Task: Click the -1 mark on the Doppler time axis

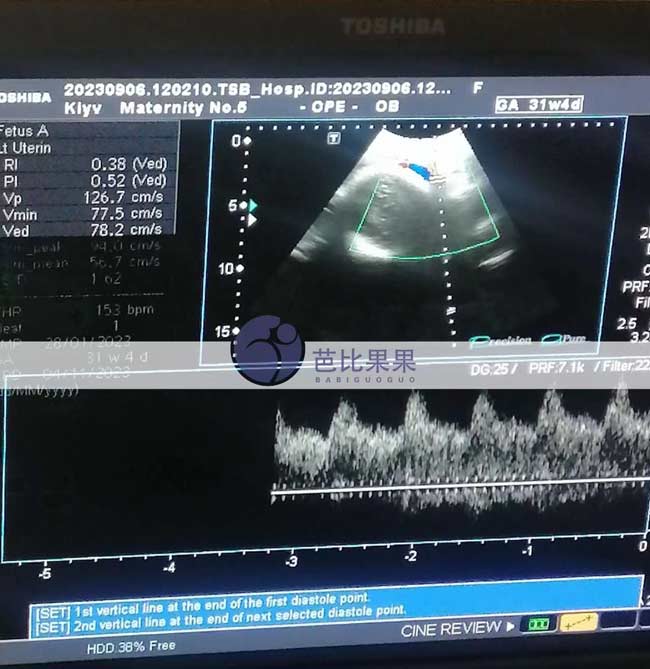Action: [527, 551]
